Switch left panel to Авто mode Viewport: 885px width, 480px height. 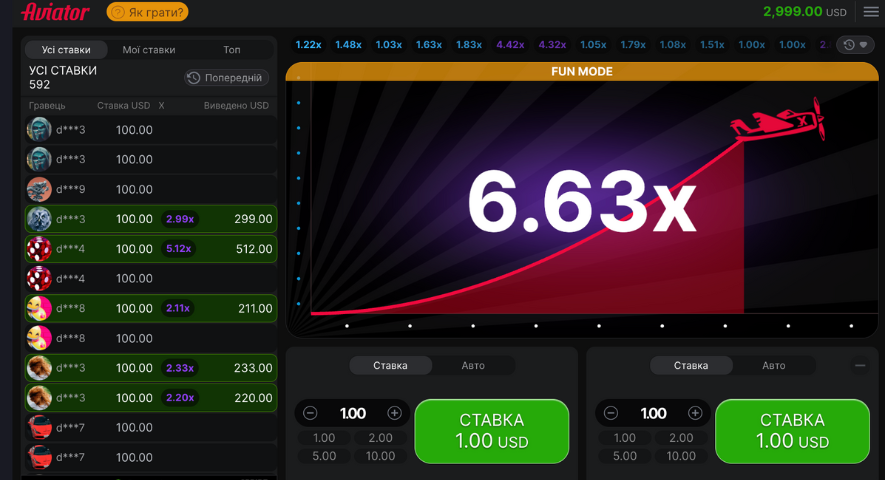point(473,366)
